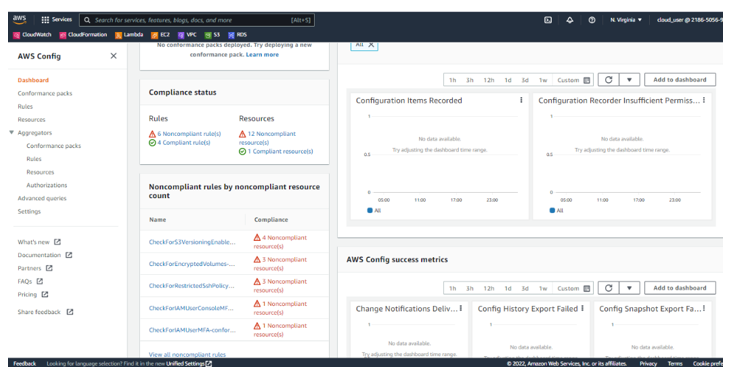
Task: Open the Services grid menu
Action: click(56, 20)
